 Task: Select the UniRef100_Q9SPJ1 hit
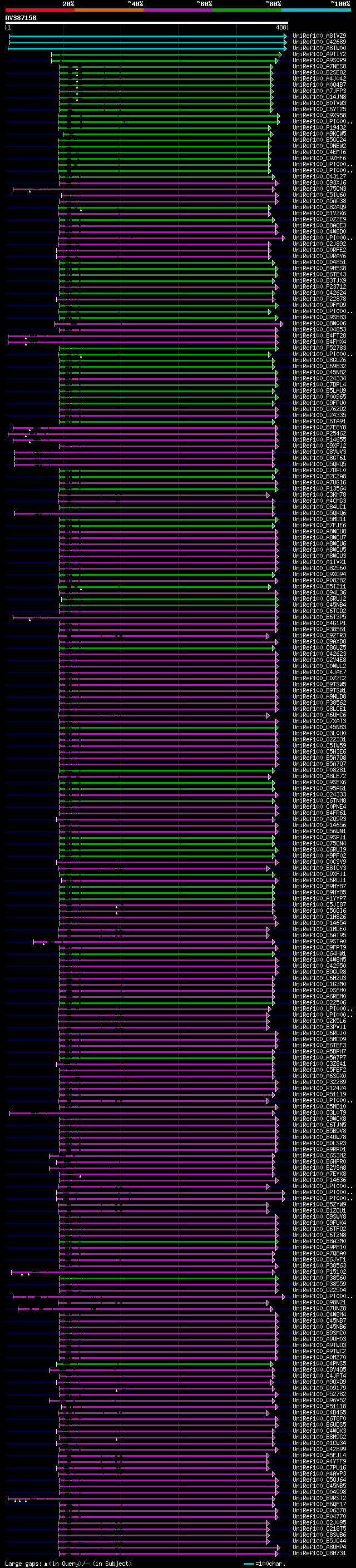(x=319, y=837)
